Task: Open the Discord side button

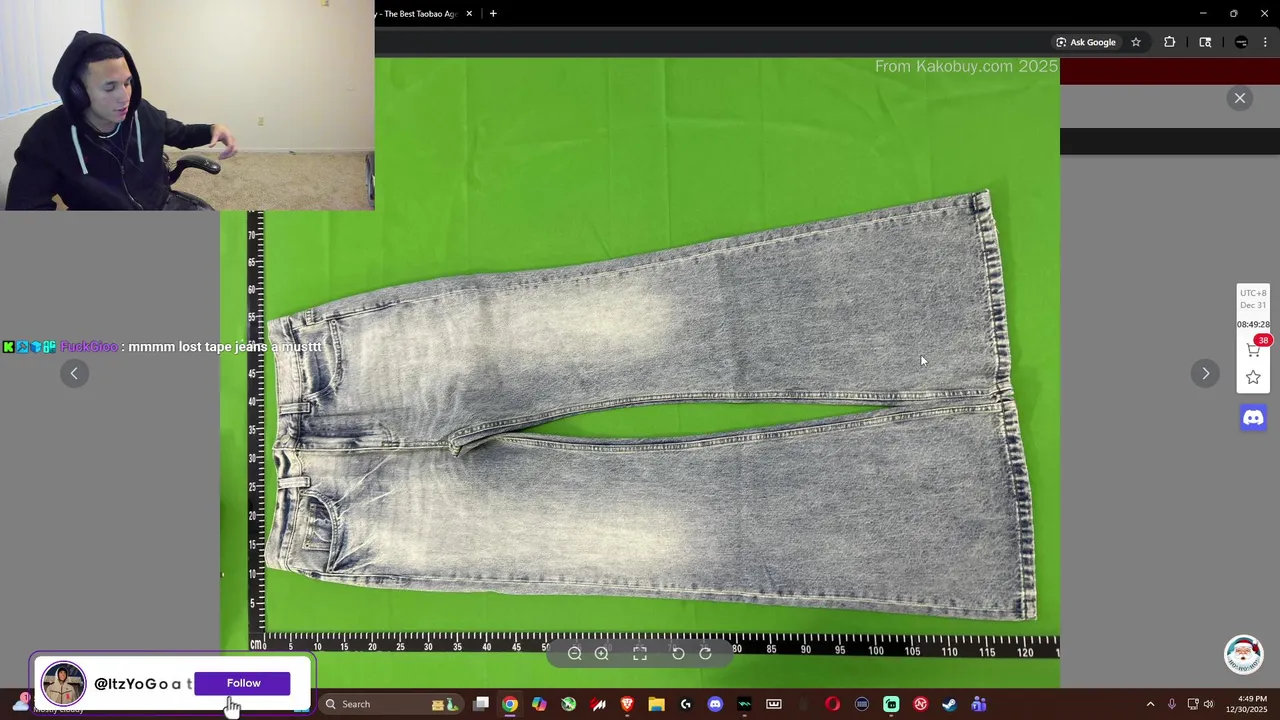Action: [x=1253, y=417]
